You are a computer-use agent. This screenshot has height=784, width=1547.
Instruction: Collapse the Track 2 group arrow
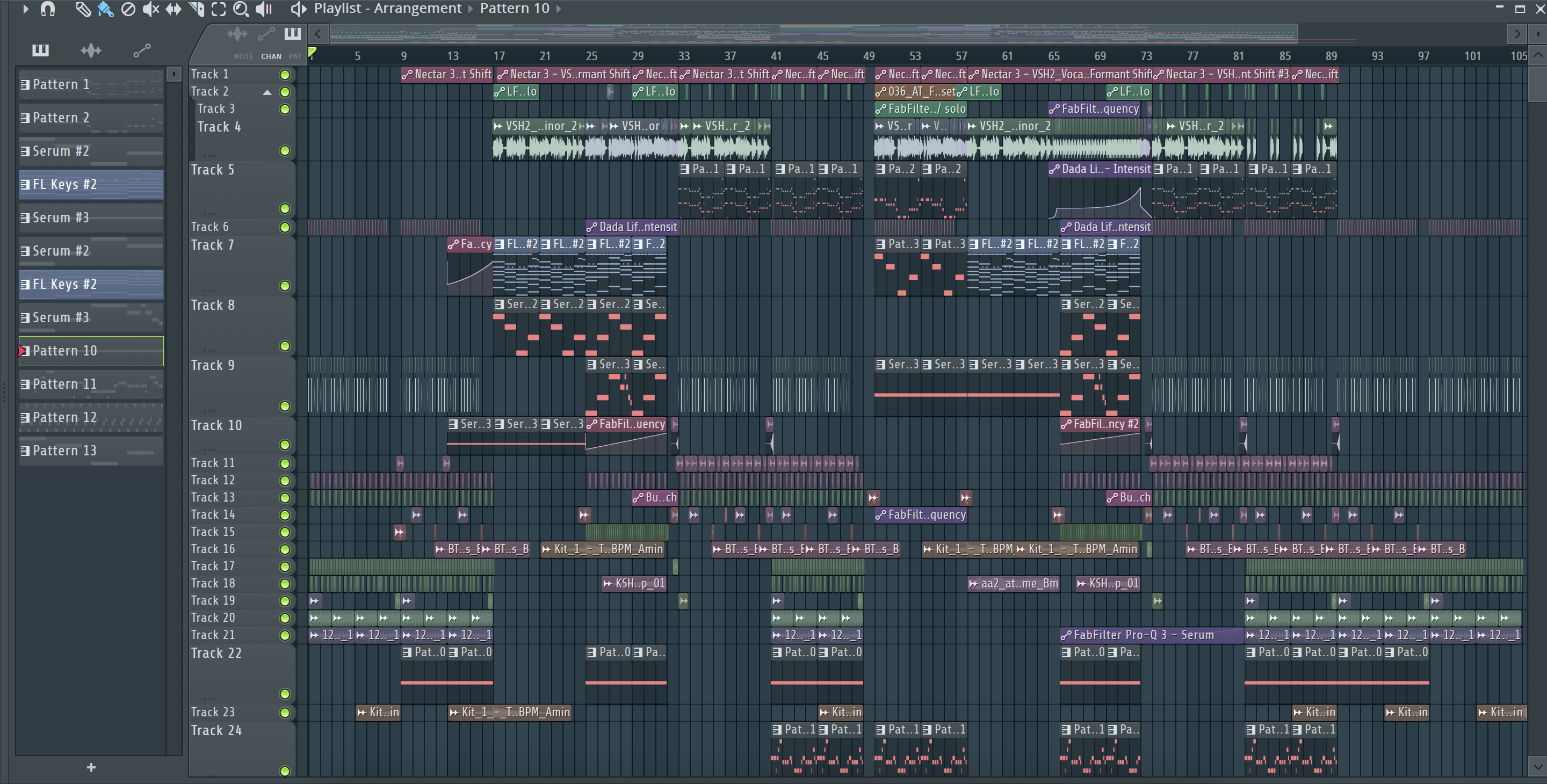(268, 92)
